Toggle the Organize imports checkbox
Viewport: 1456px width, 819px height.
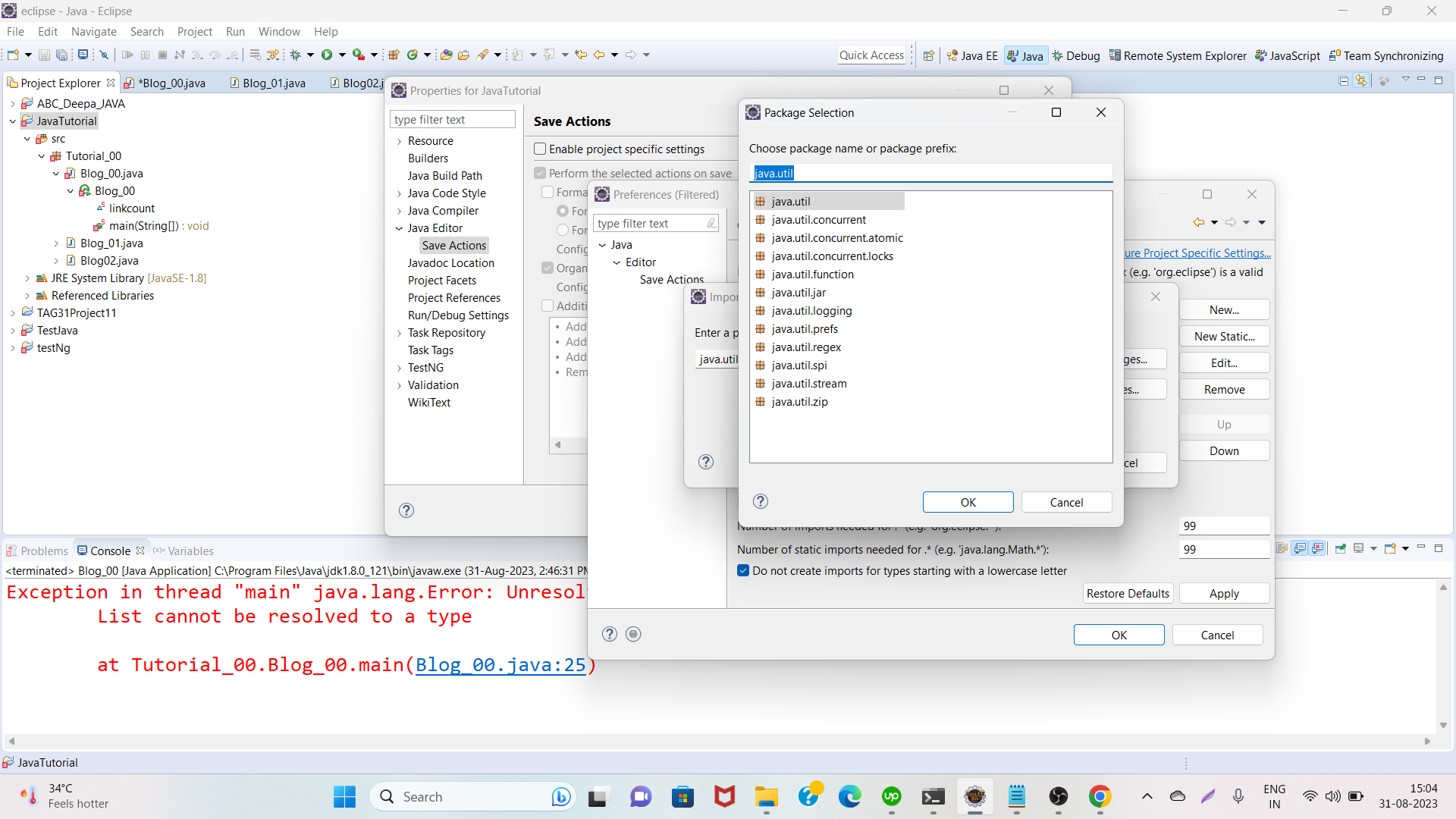click(x=547, y=268)
